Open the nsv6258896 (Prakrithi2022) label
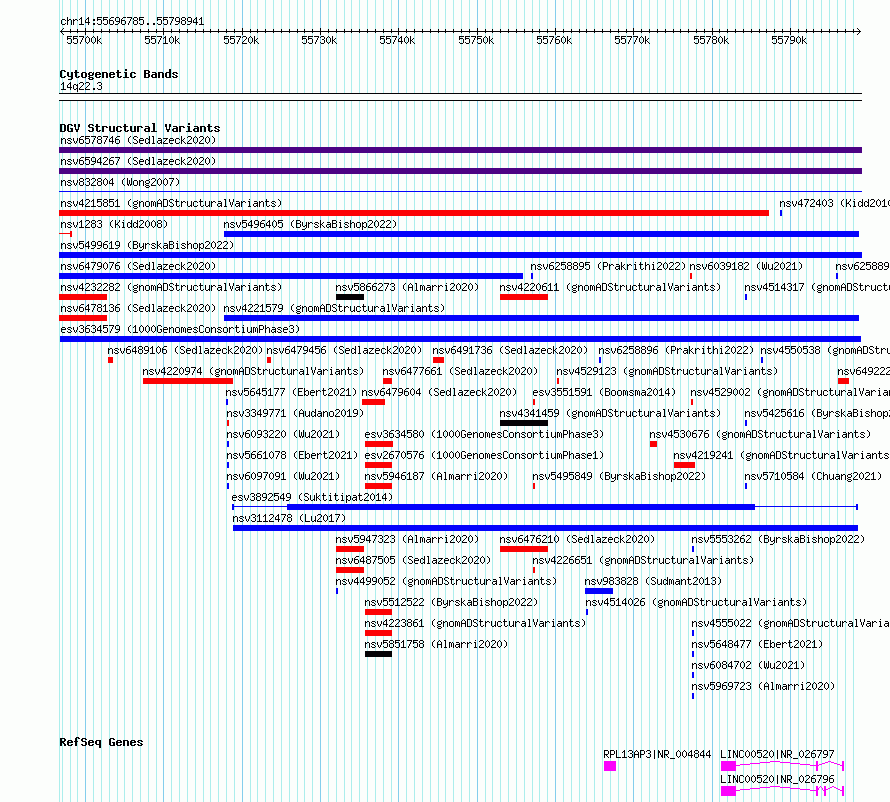Screen dimensions: 890x802 pos(676,350)
